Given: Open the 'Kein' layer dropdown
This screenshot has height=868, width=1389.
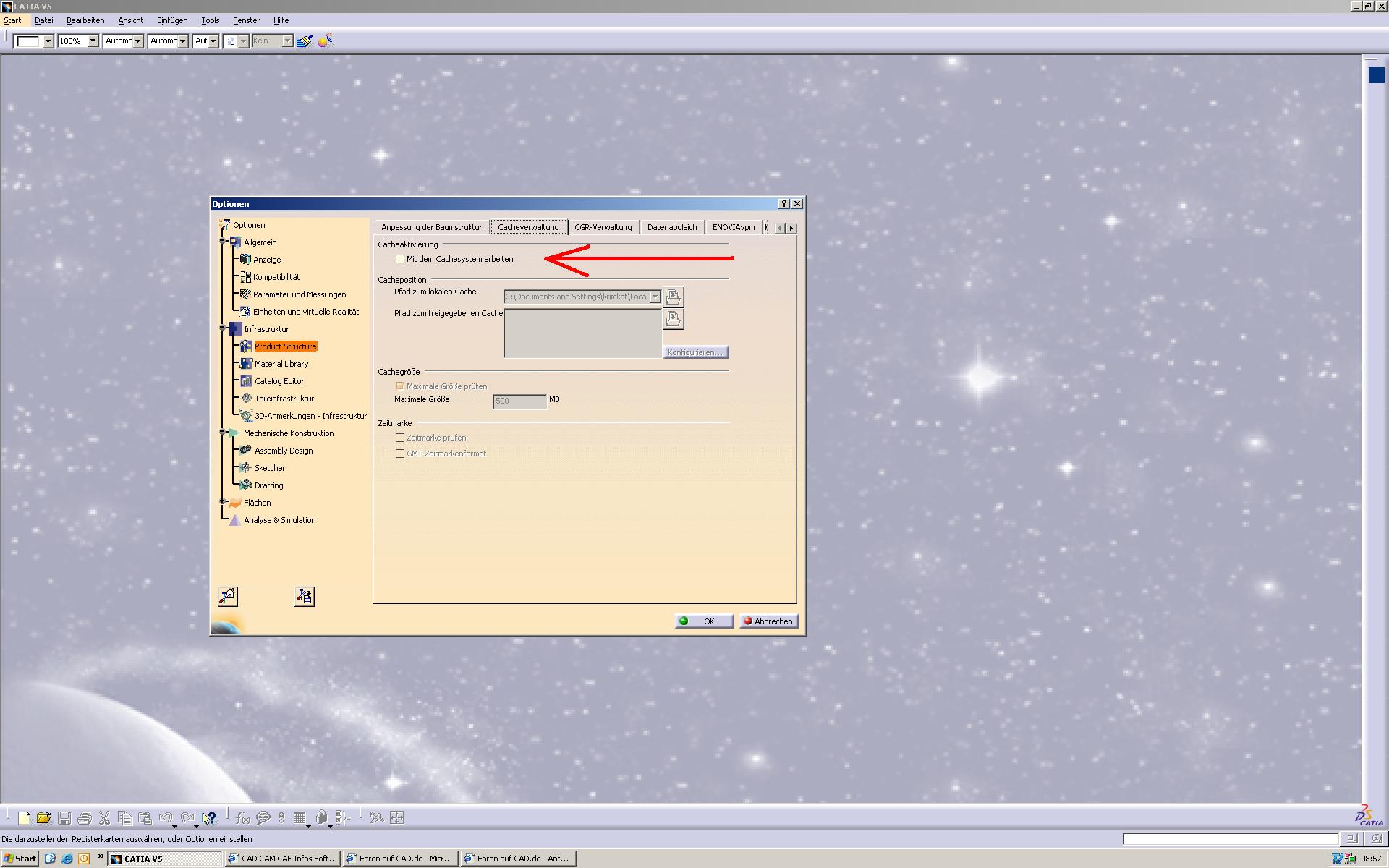Looking at the screenshot, I should tap(287, 41).
